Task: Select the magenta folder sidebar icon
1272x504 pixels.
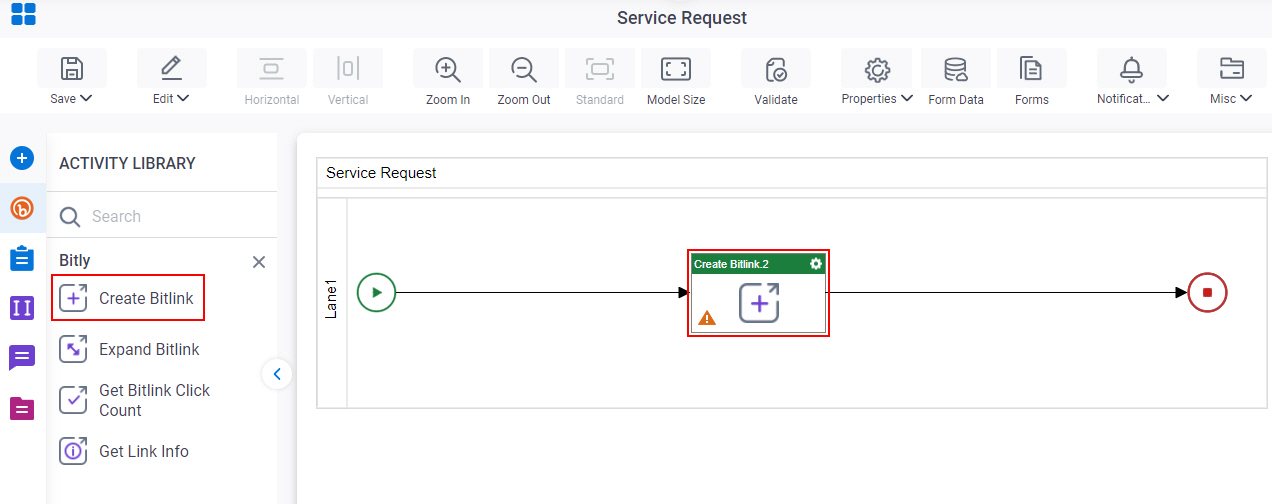Action: [22, 408]
